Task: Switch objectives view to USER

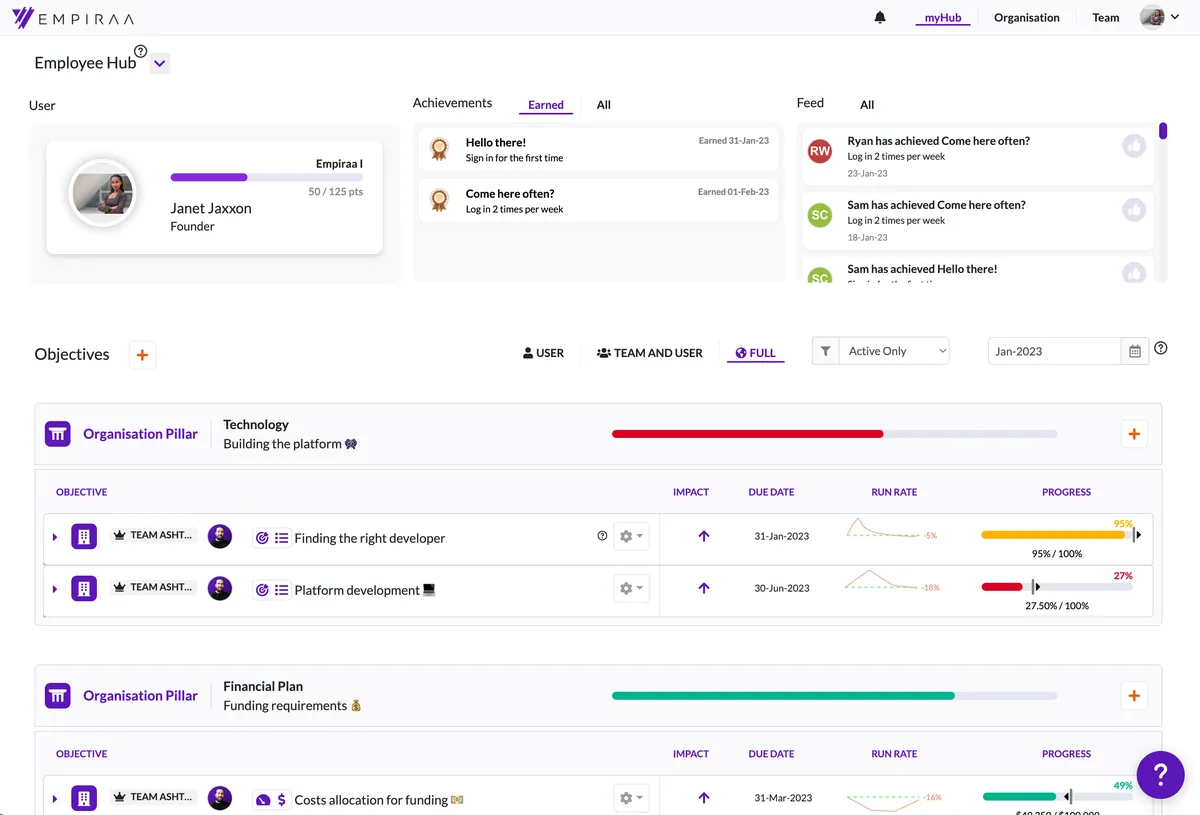Action: [543, 353]
